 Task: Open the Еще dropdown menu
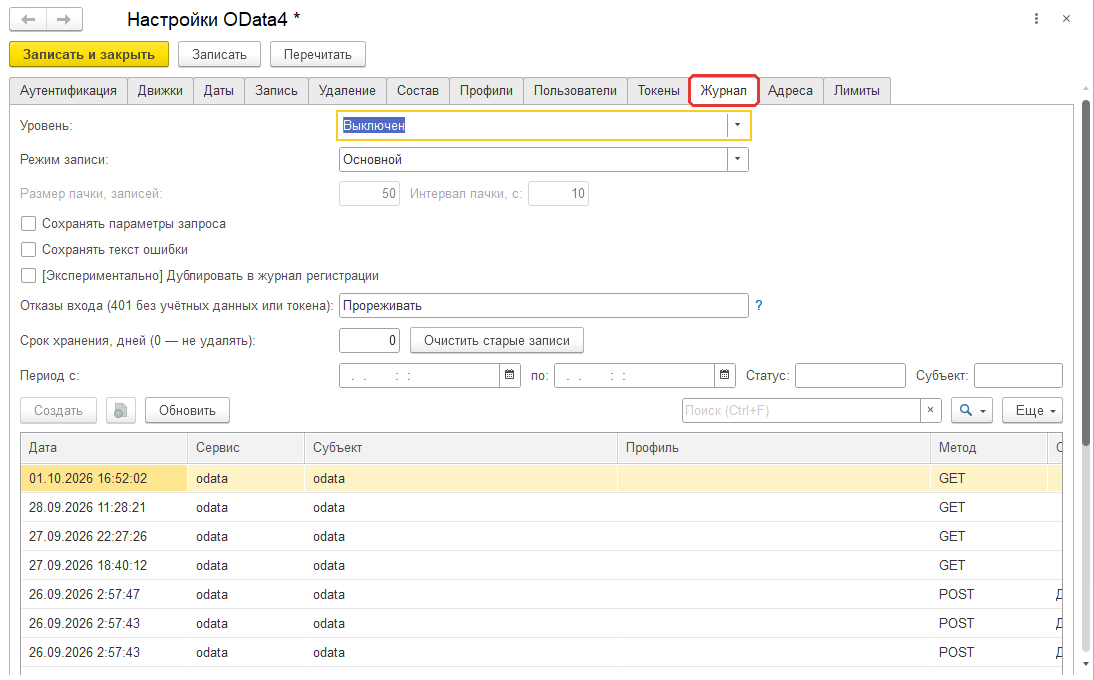pos(1033,411)
